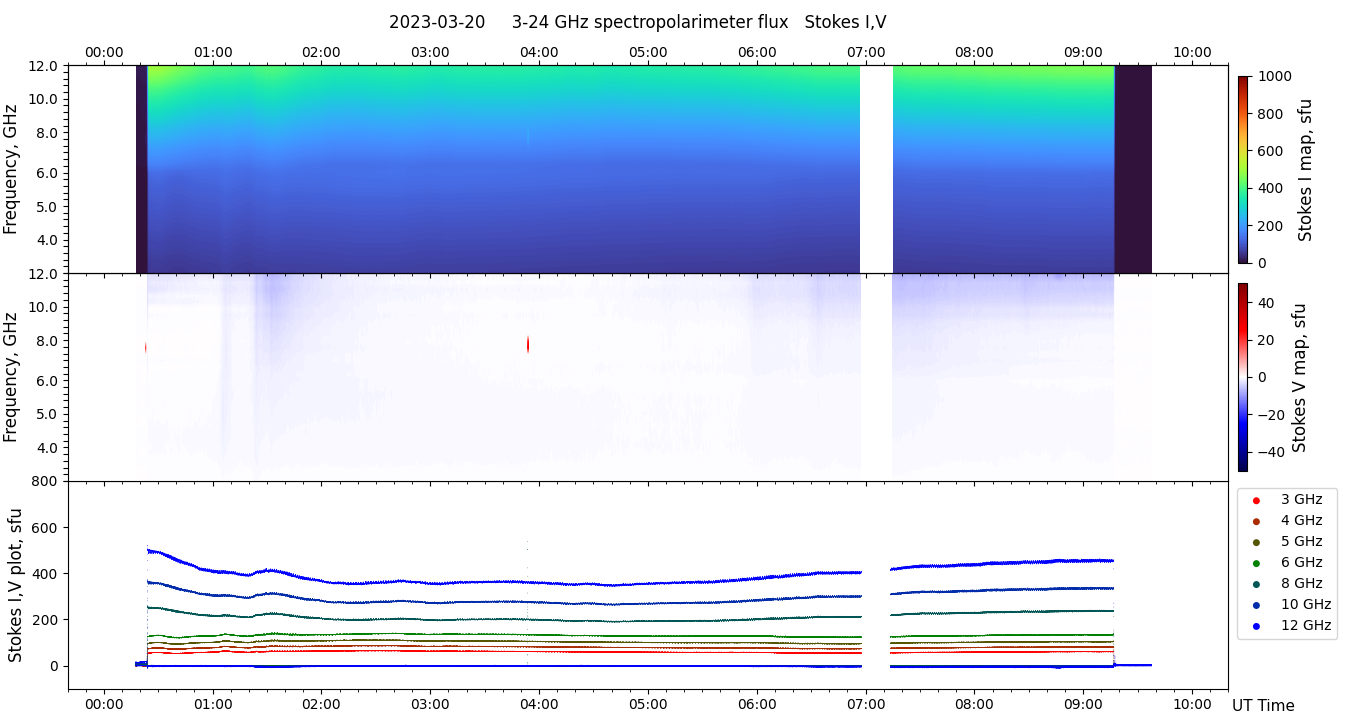Viewport: 1350px width, 725px height.
Task: Select the blue 12 GHz legend marker
Action: [1256, 626]
